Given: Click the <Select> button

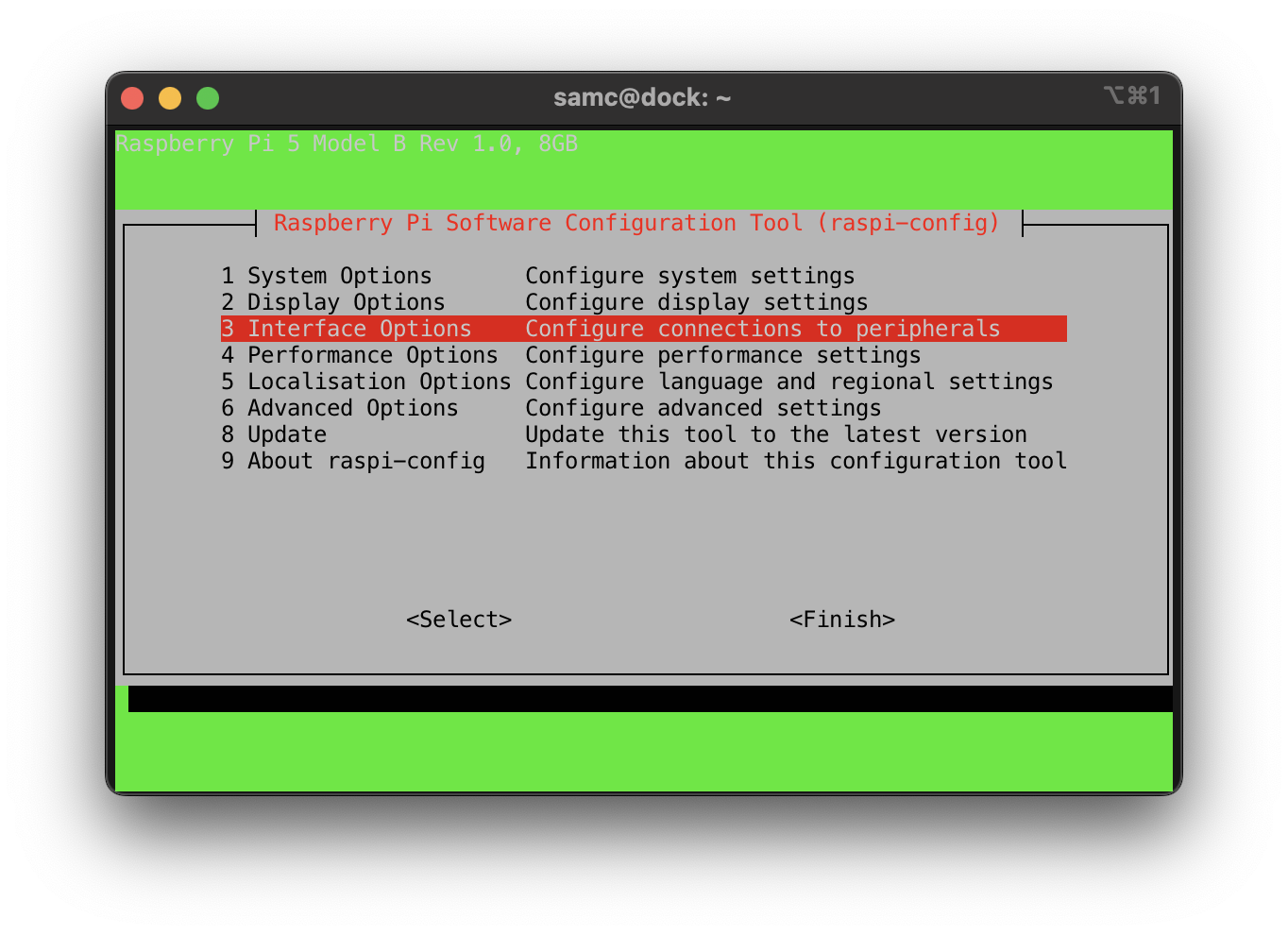Looking at the screenshot, I should click(x=459, y=620).
